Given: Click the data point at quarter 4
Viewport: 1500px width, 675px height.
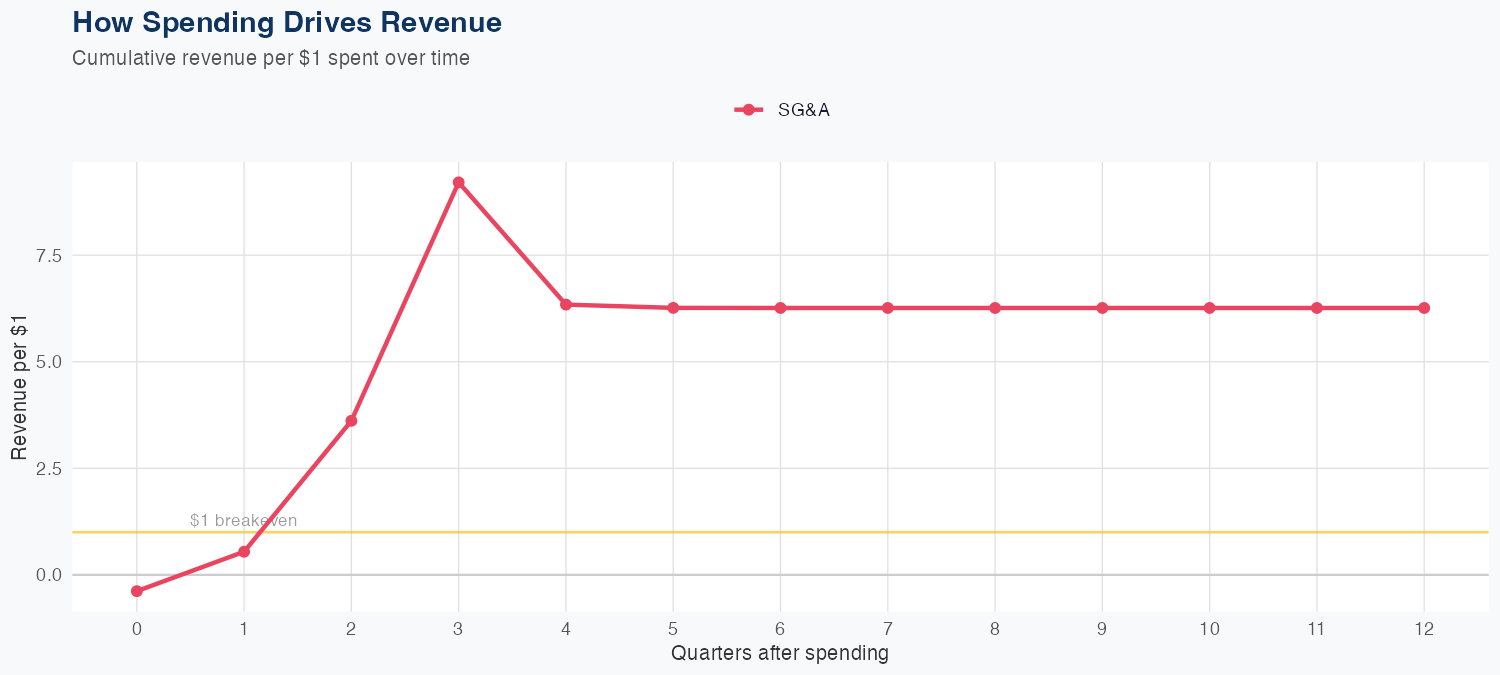Looking at the screenshot, I should (566, 304).
